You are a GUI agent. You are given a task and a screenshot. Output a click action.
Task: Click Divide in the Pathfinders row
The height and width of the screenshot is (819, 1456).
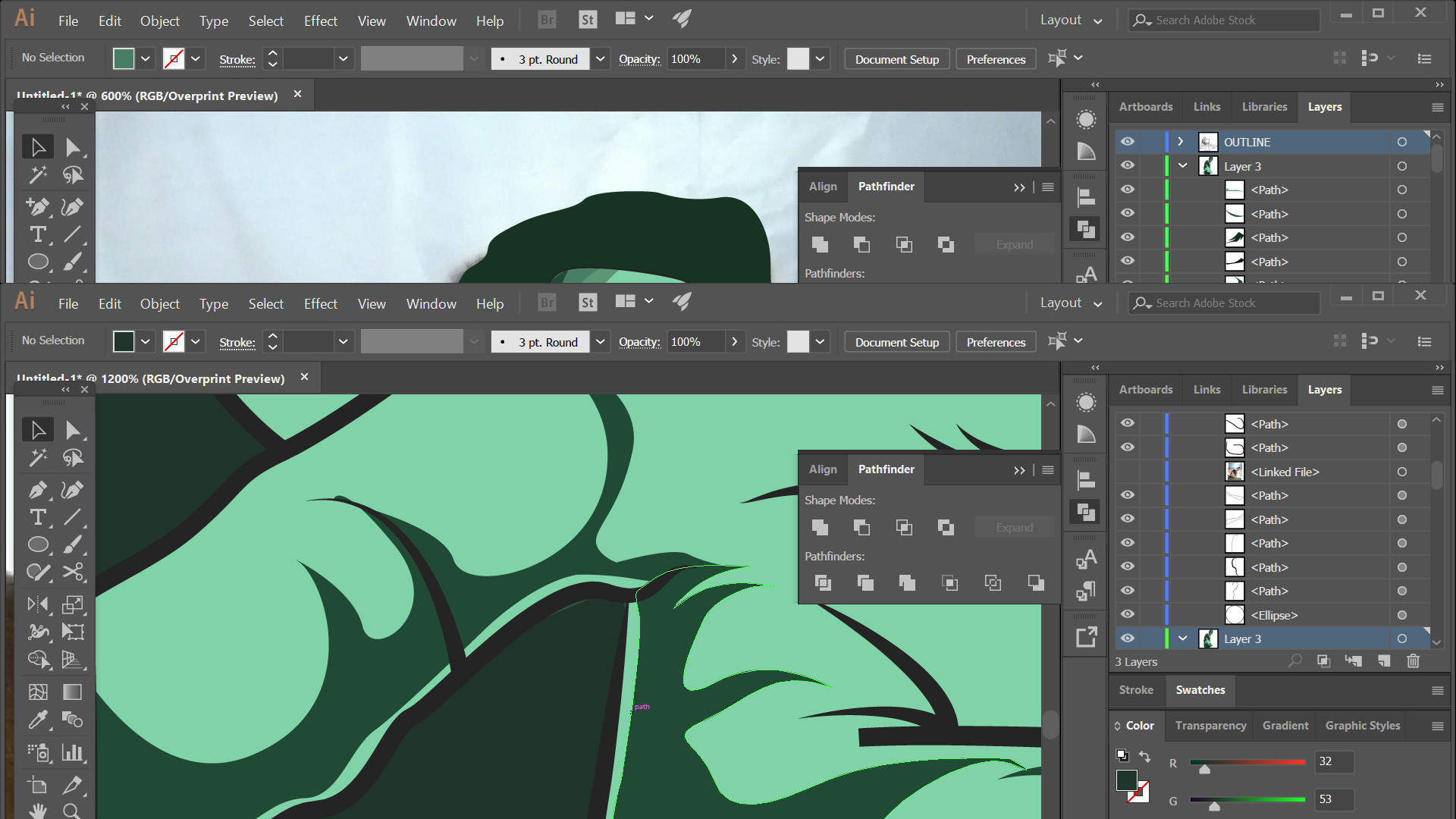[x=823, y=582]
